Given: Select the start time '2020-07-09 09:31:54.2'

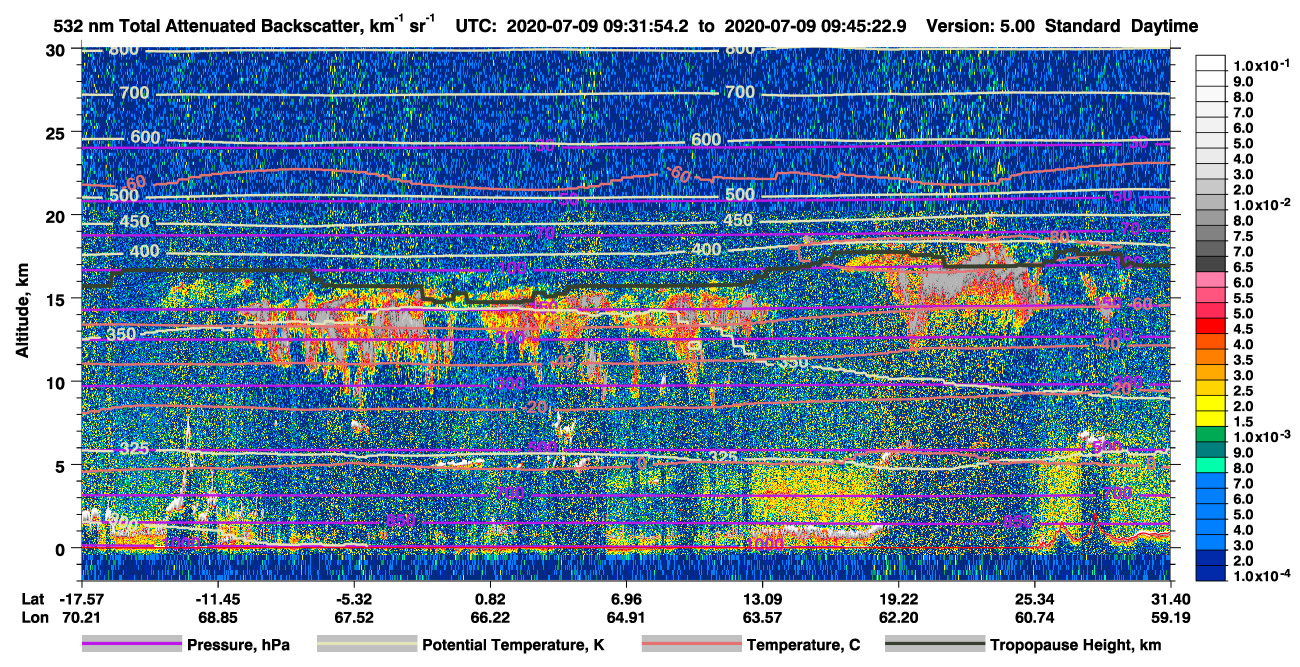Looking at the screenshot, I should (600, 26).
